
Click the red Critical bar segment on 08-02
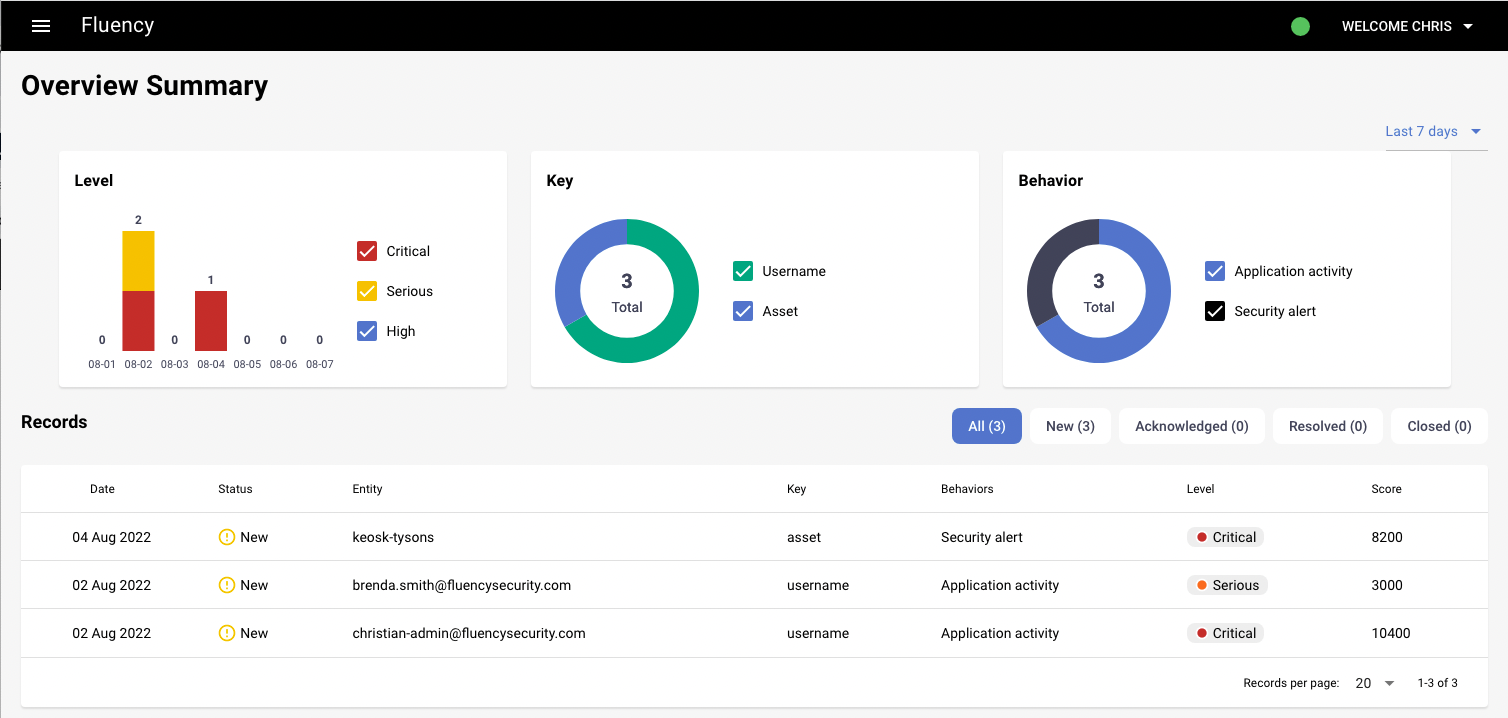(x=138, y=321)
